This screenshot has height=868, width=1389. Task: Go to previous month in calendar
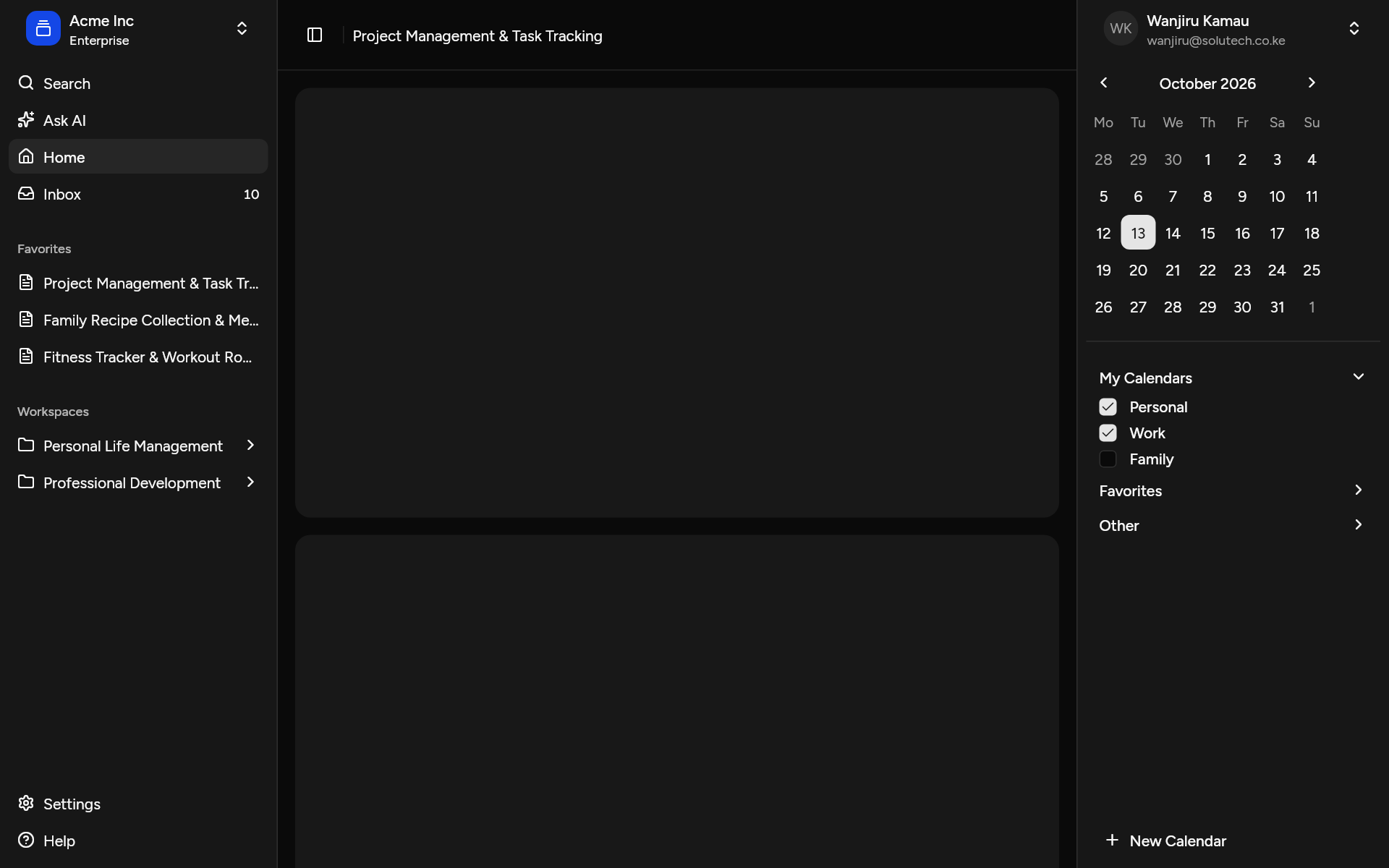click(1103, 82)
